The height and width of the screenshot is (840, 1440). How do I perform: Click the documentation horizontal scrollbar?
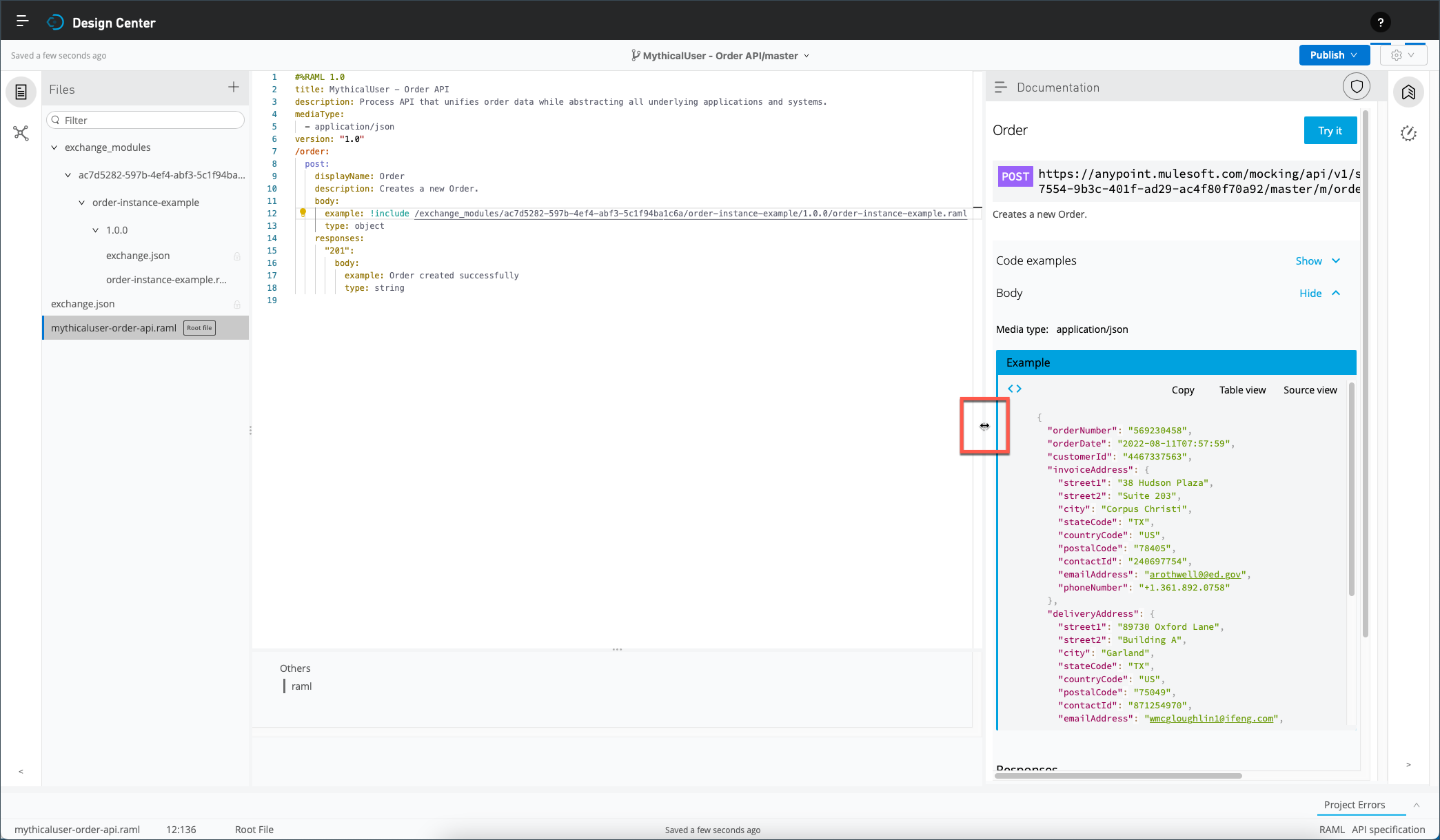(x=1118, y=776)
